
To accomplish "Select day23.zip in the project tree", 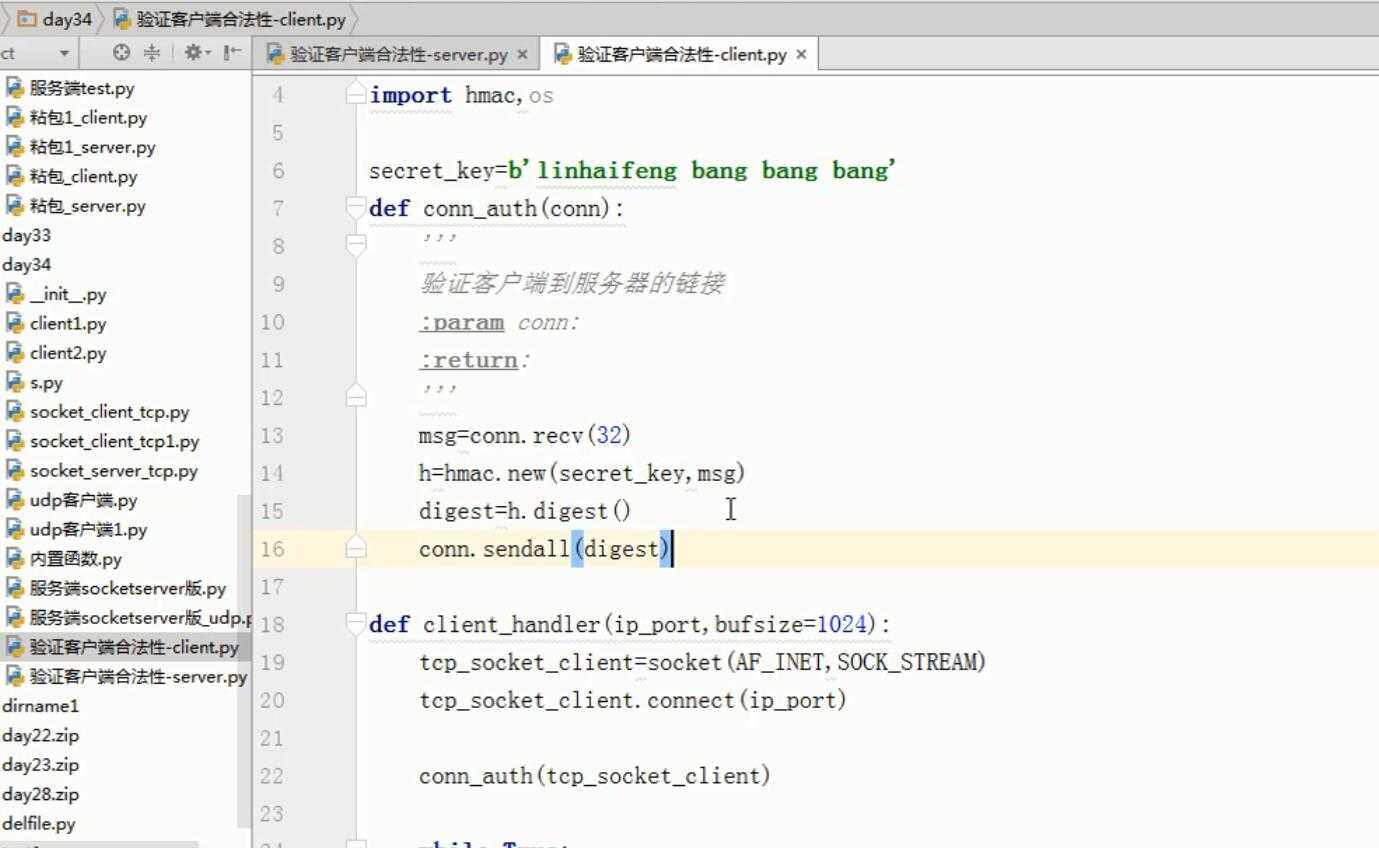I will 41,764.
